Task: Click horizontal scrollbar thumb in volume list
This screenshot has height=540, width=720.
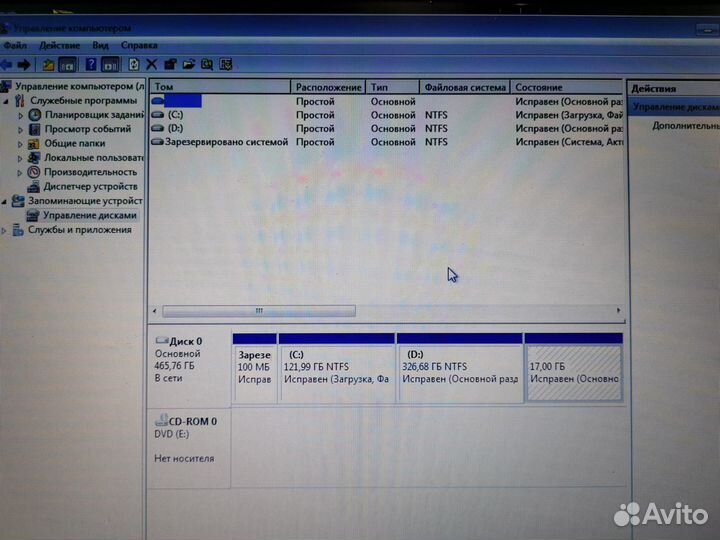Action: point(259,311)
